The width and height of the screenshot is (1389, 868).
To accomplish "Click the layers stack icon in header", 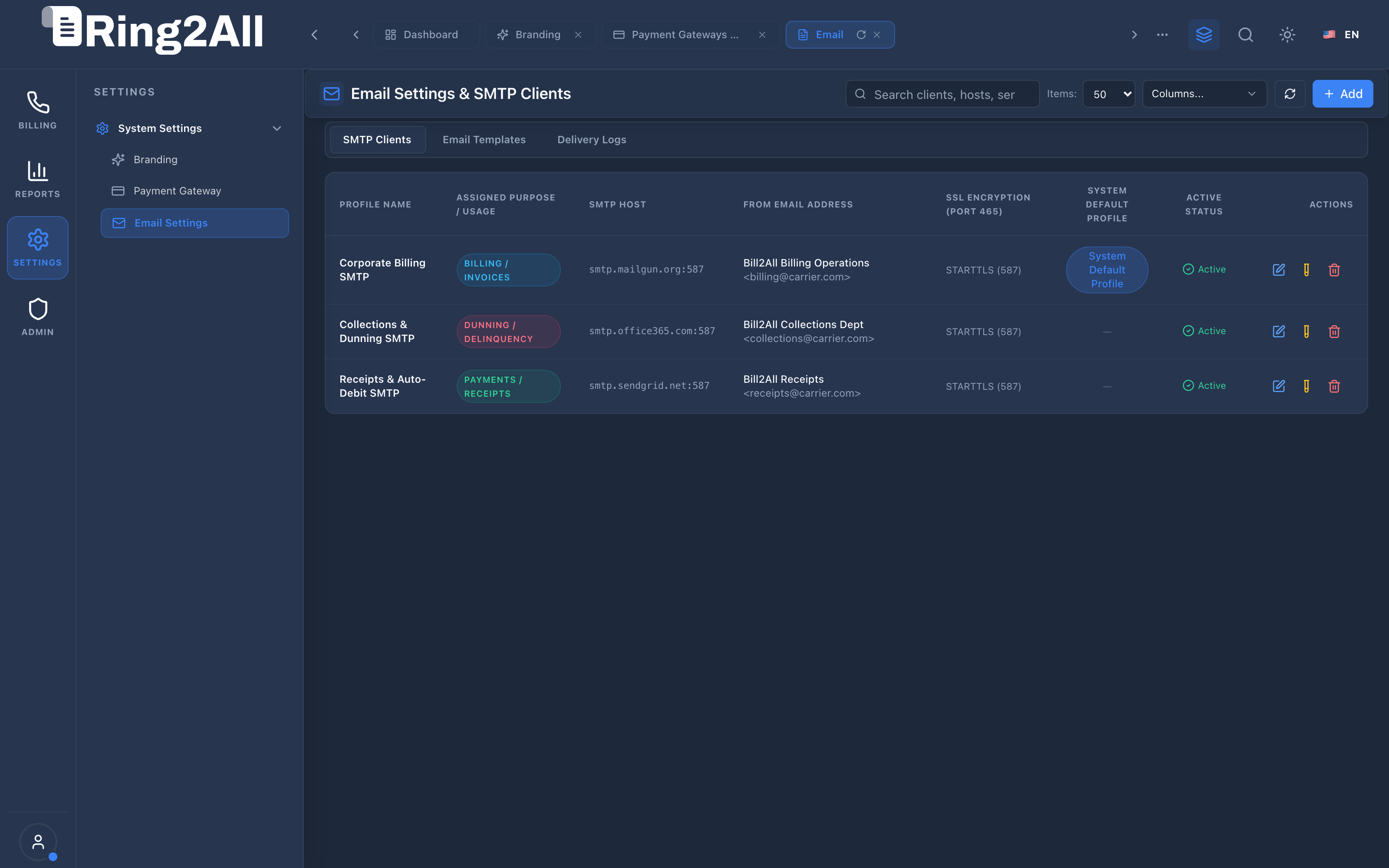I will [1204, 34].
